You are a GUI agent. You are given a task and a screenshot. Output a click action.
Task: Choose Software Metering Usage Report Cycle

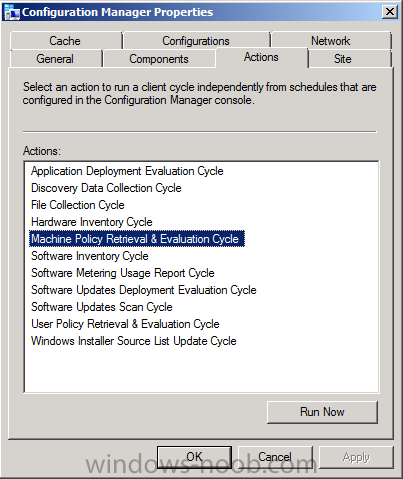coord(123,273)
